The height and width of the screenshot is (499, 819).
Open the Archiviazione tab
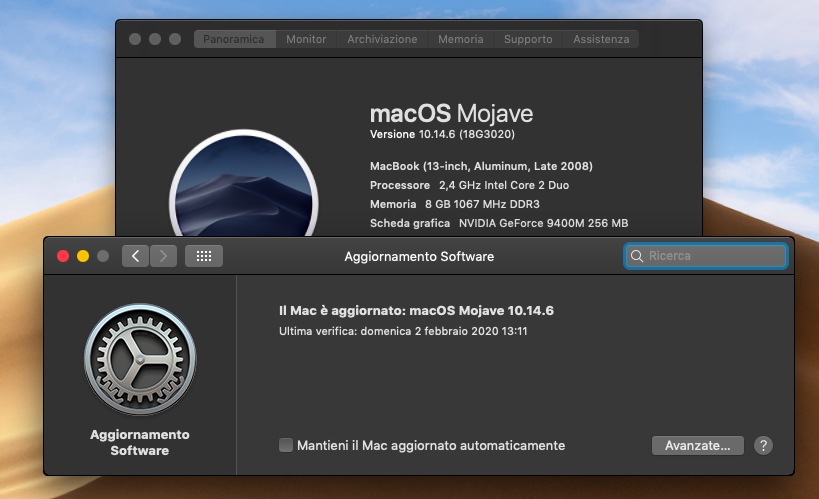coord(382,39)
